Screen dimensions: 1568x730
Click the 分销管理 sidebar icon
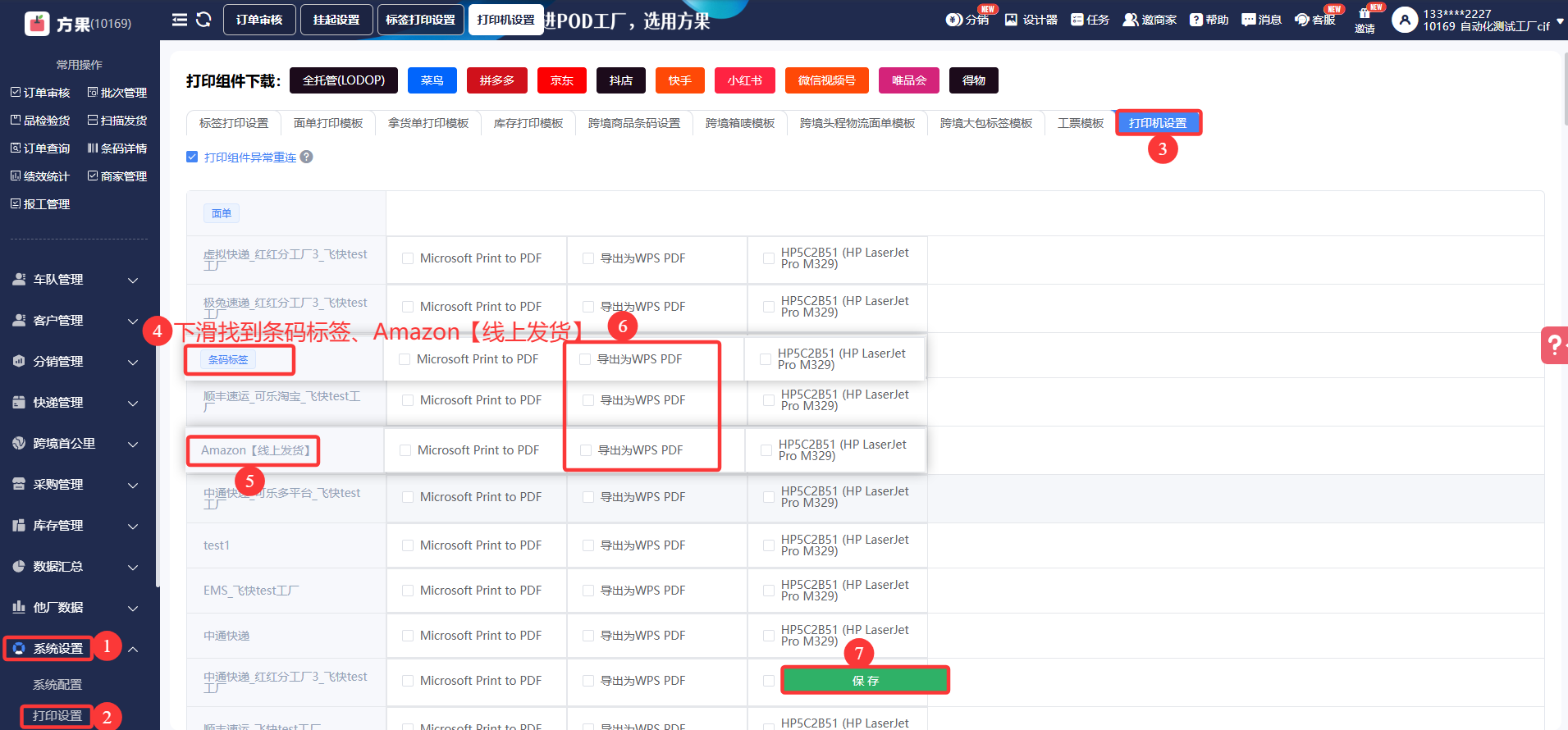[x=19, y=362]
